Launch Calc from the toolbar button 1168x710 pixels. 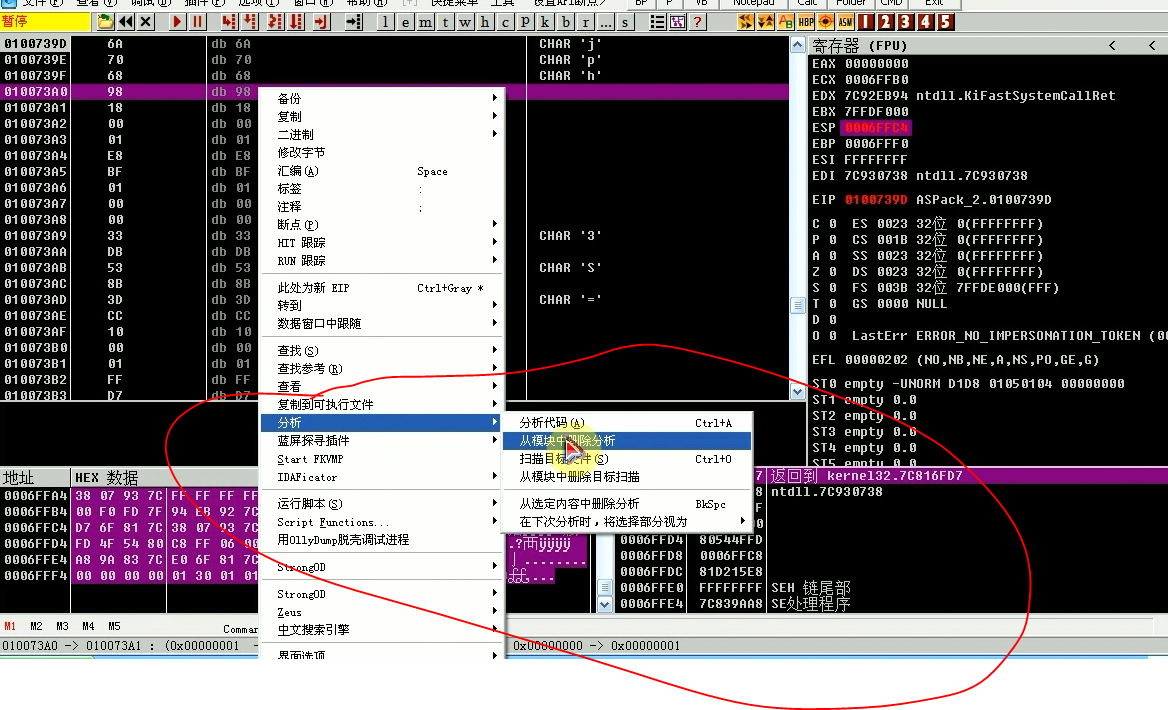pos(807,3)
